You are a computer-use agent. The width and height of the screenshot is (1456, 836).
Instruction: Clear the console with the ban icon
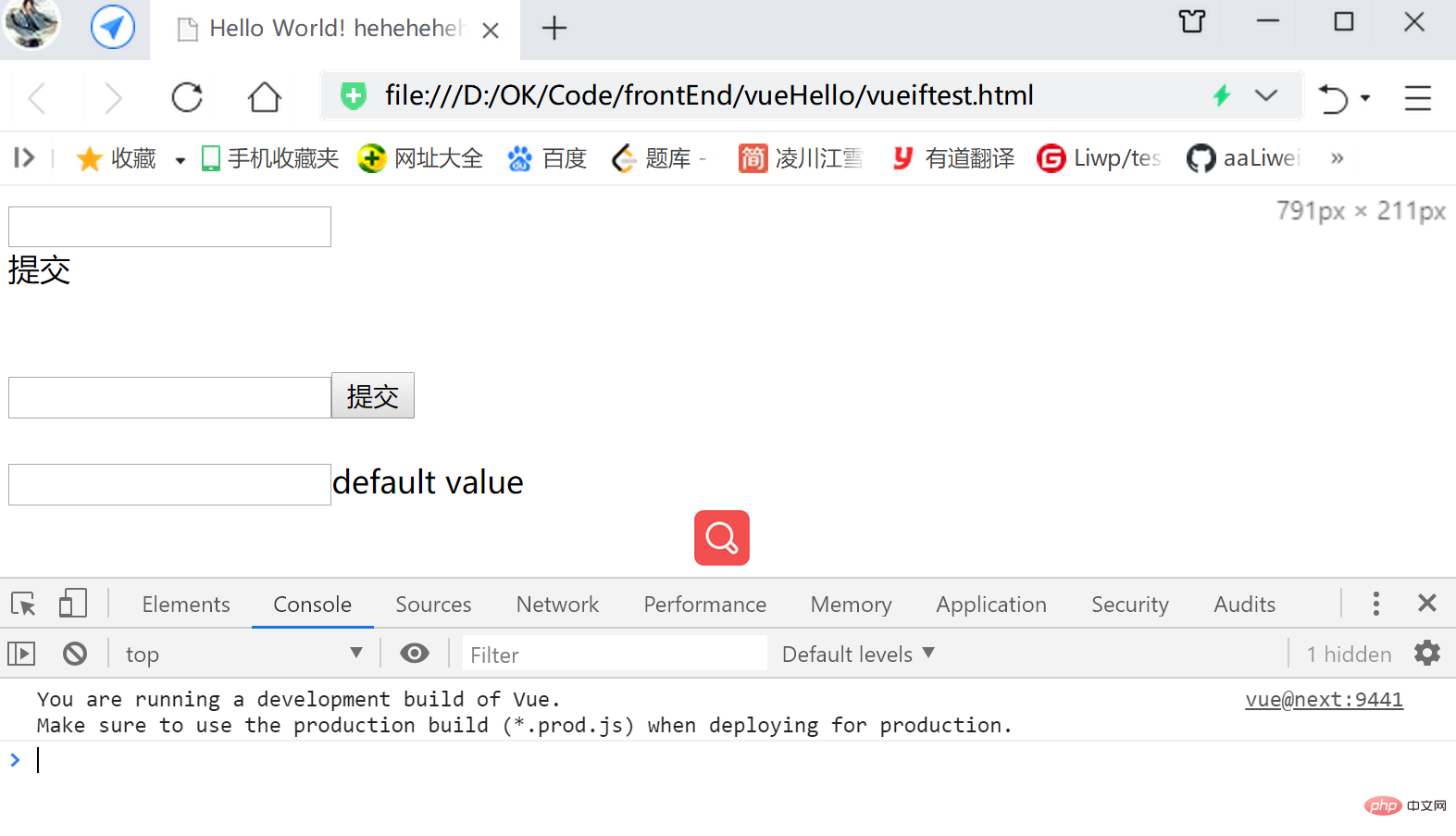click(x=75, y=654)
